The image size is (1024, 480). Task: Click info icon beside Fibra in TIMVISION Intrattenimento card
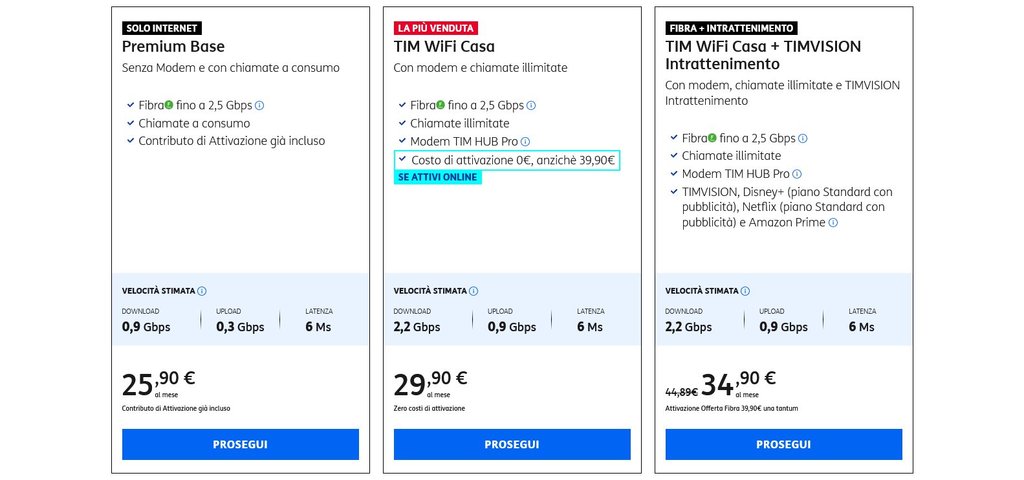pos(803,138)
